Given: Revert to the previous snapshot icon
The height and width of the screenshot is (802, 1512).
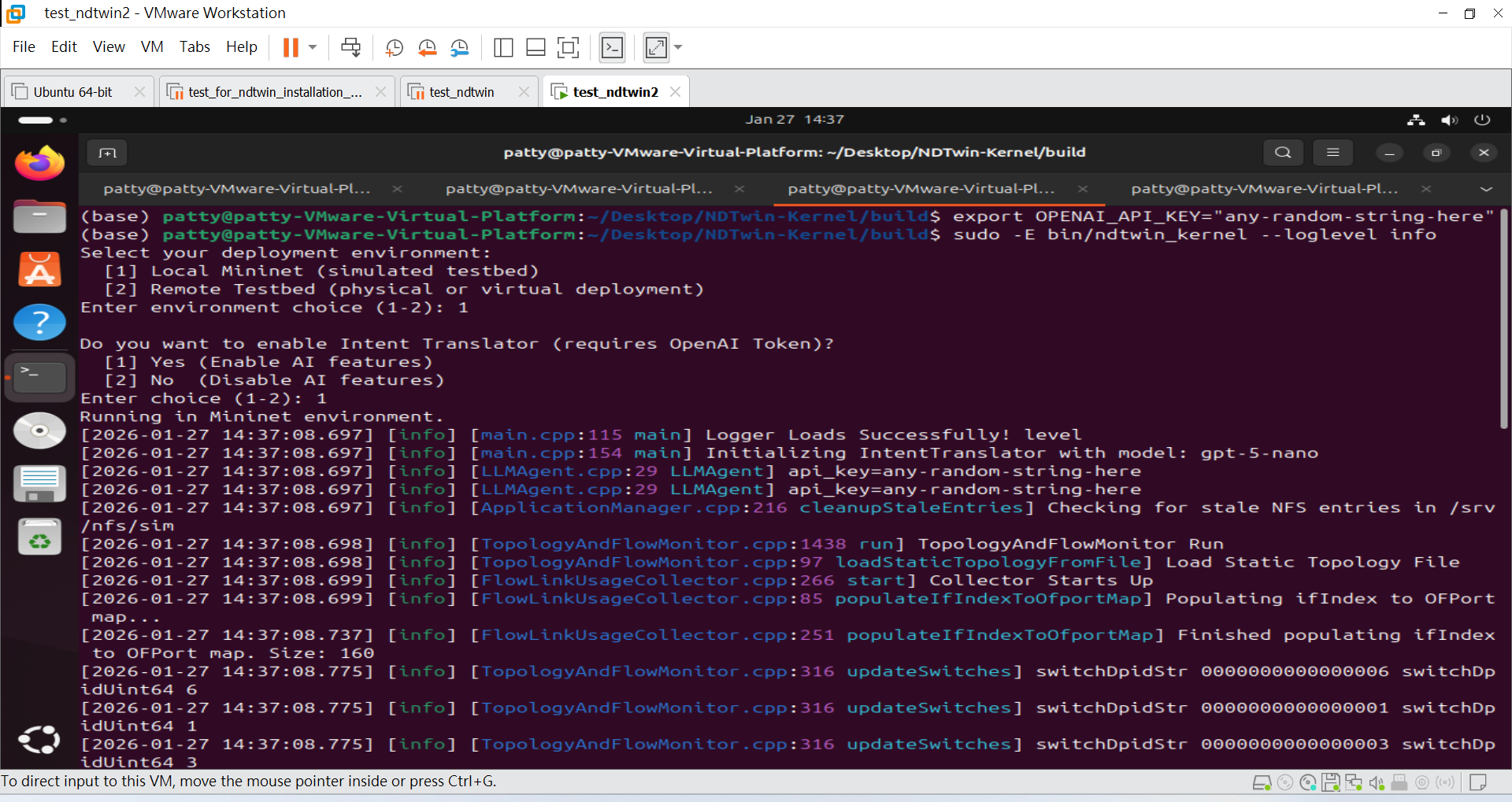Looking at the screenshot, I should [x=427, y=48].
